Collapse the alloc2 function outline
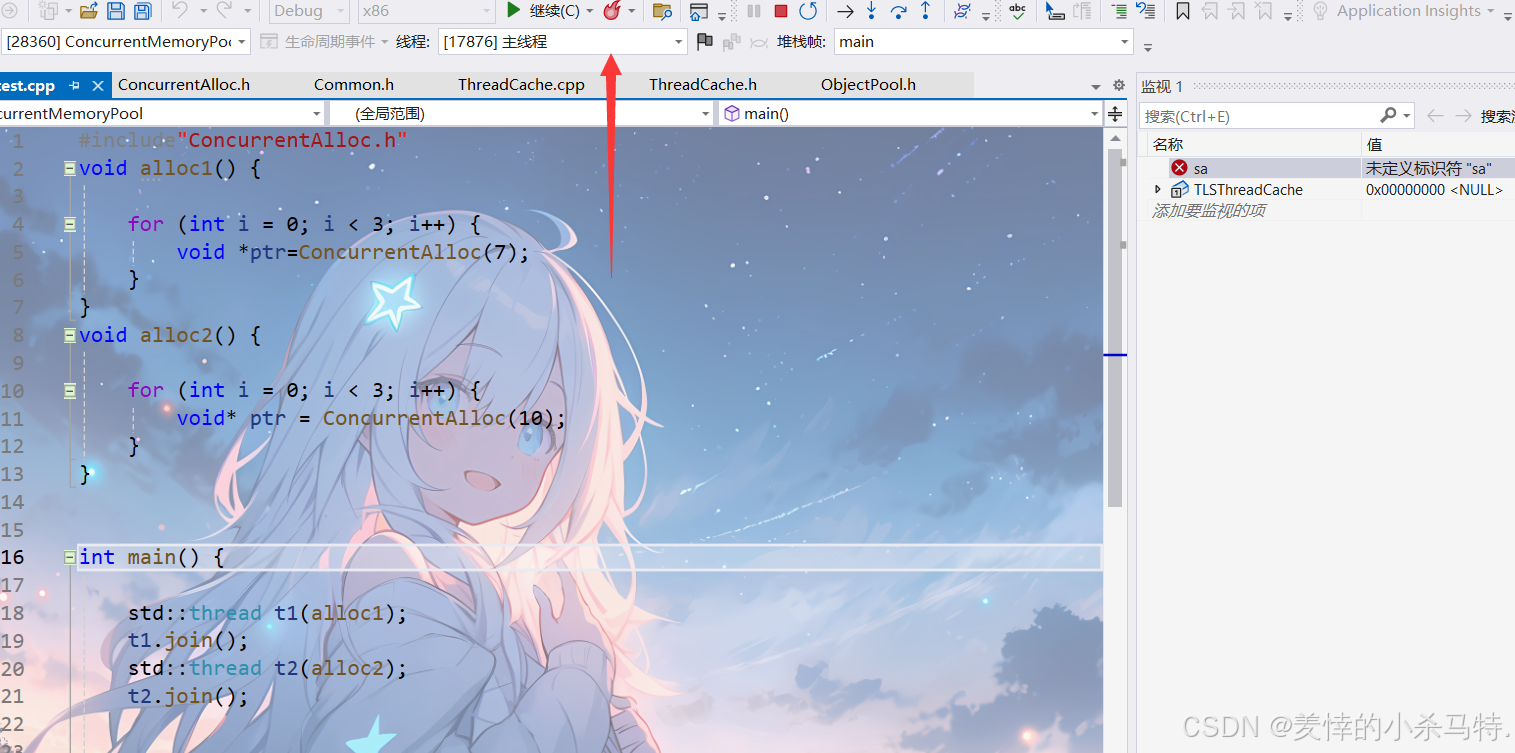 pyautogui.click(x=69, y=335)
